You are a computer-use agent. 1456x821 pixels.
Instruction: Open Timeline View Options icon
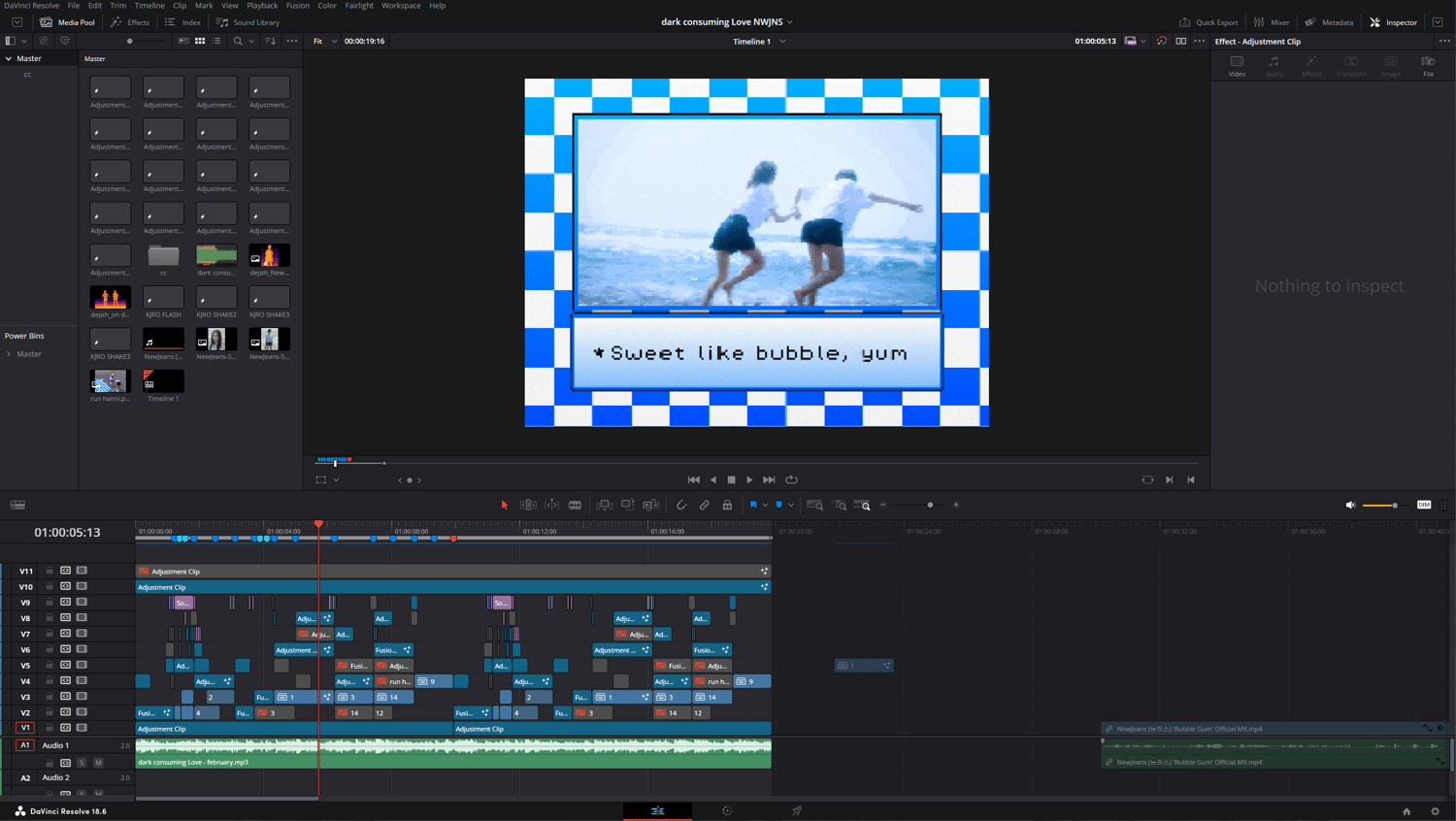17,505
